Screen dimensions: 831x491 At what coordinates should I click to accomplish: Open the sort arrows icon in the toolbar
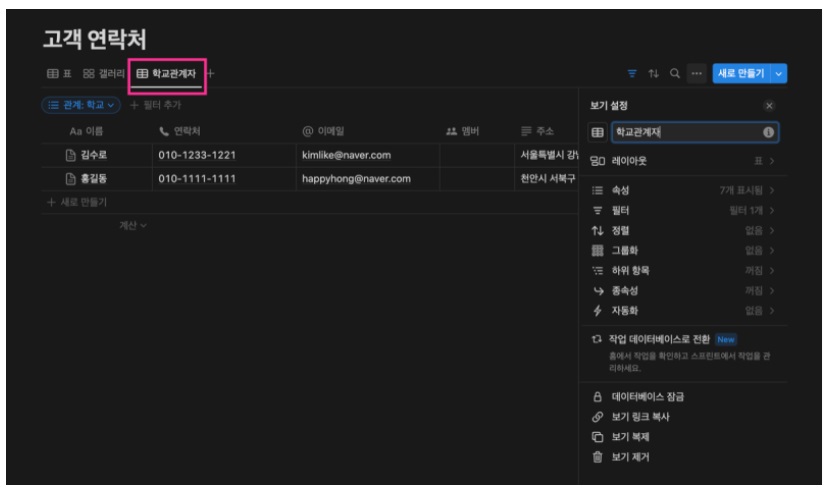coord(653,74)
